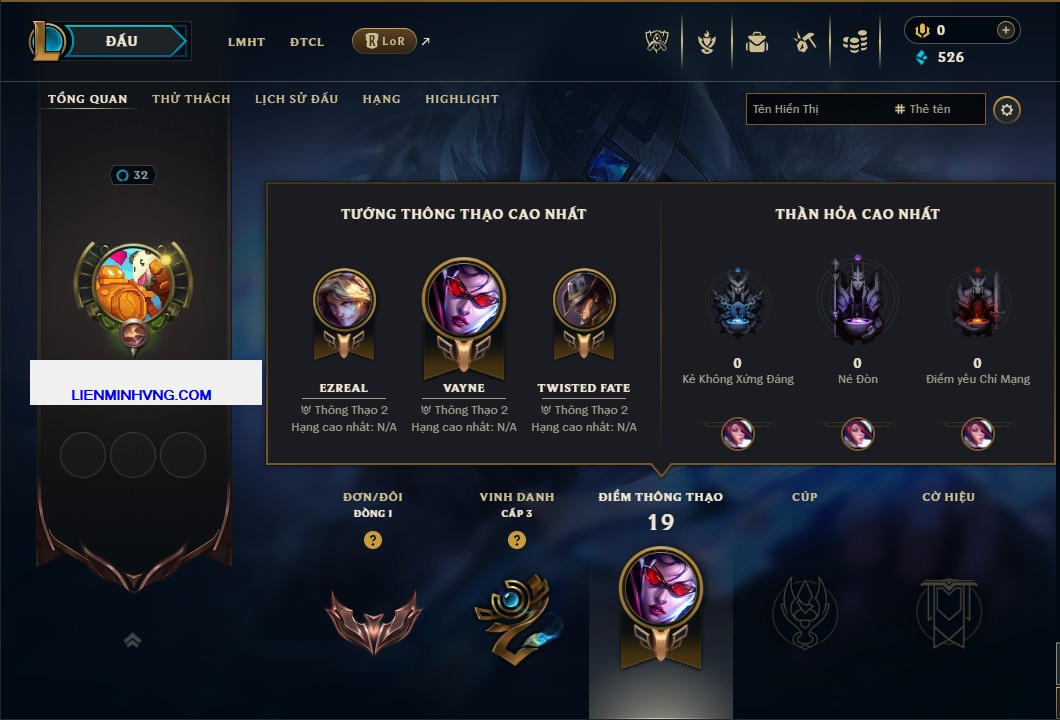Click the Đơn/Đôi rank question mark icon
The width and height of the screenshot is (1060, 720).
pyautogui.click(x=372, y=539)
